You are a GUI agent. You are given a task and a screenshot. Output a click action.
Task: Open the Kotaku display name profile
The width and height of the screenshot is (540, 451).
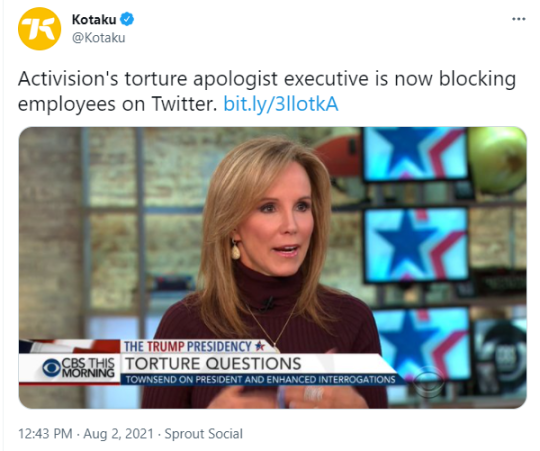[x=94, y=20]
